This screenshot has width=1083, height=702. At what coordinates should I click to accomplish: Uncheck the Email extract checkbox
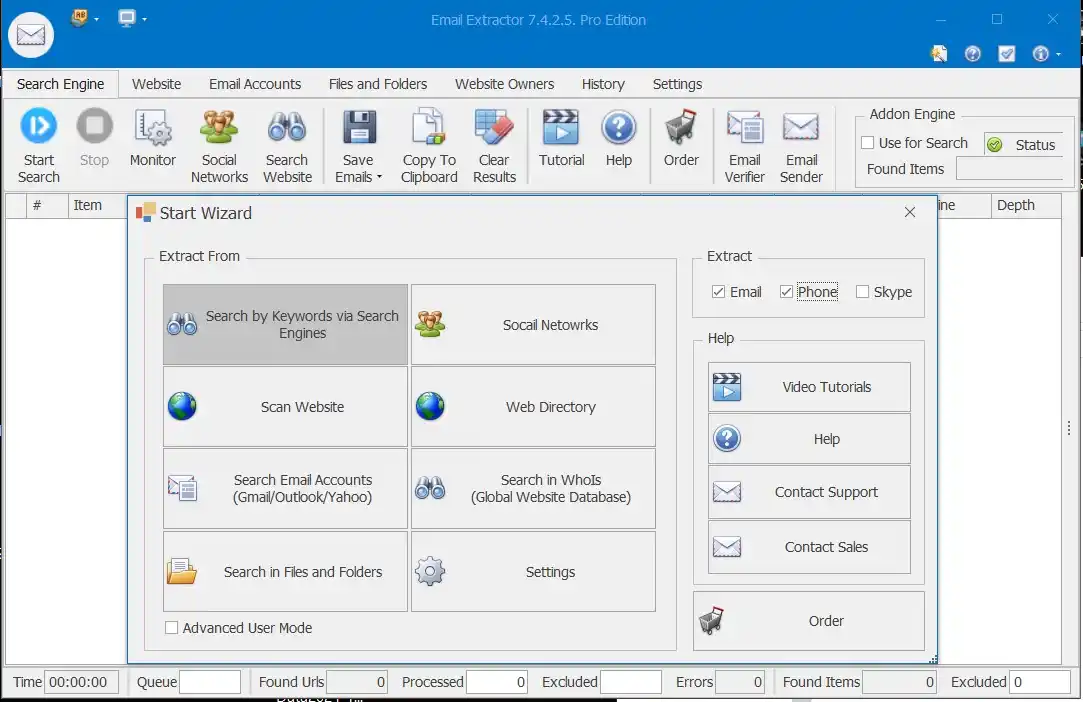point(718,292)
